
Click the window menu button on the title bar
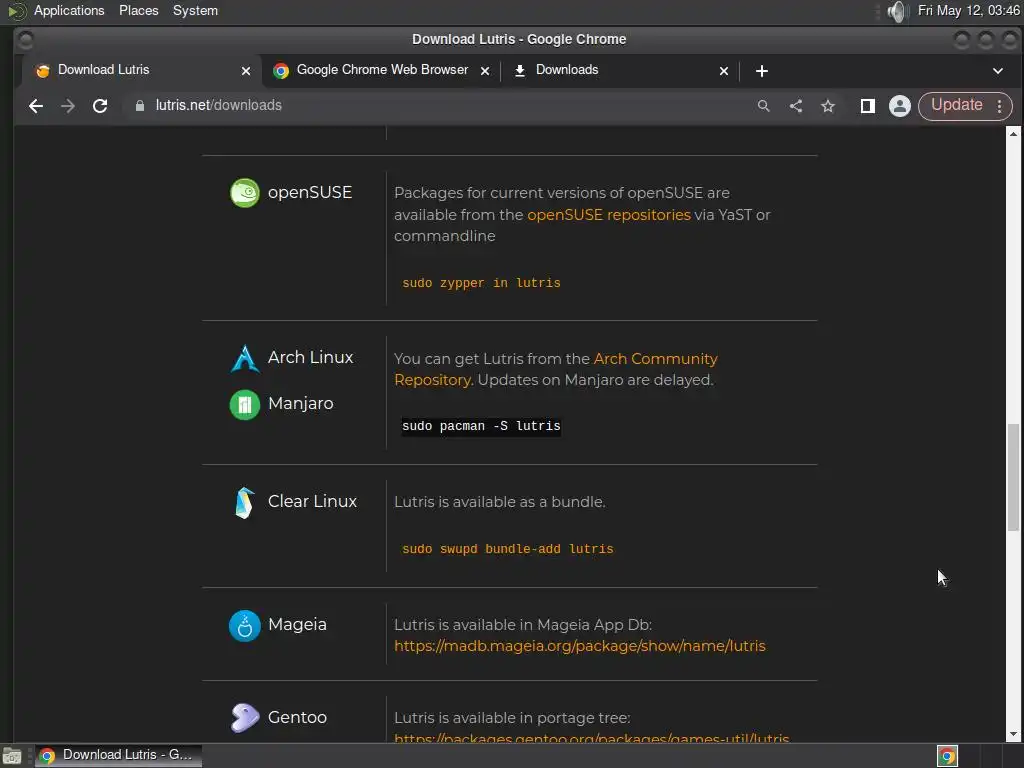[x=25, y=40]
